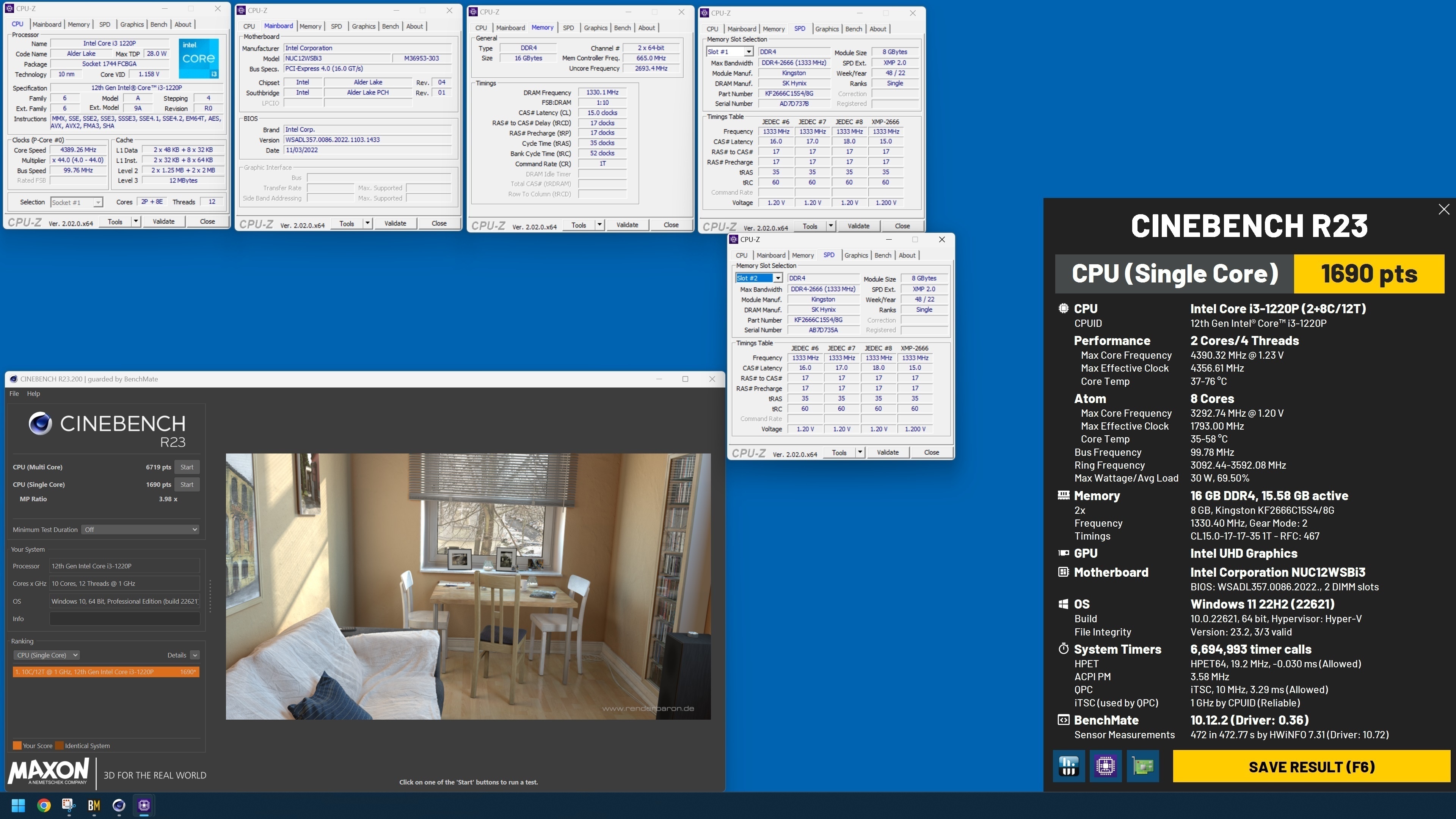The height and width of the screenshot is (819, 1456).
Task: Click the BenchMate logo icon near version
Action: click(1063, 720)
